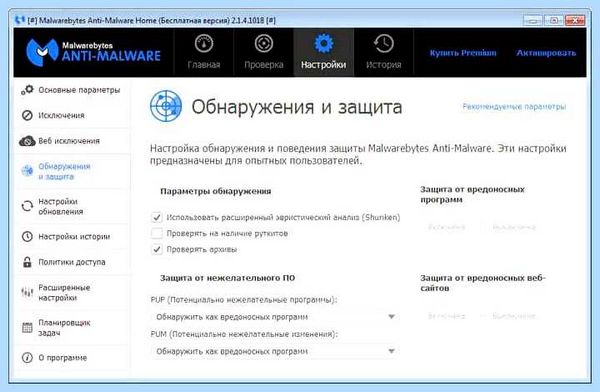This screenshot has height=392, width=600.
Task: Switch to the Настройки tab
Action: click(324, 52)
